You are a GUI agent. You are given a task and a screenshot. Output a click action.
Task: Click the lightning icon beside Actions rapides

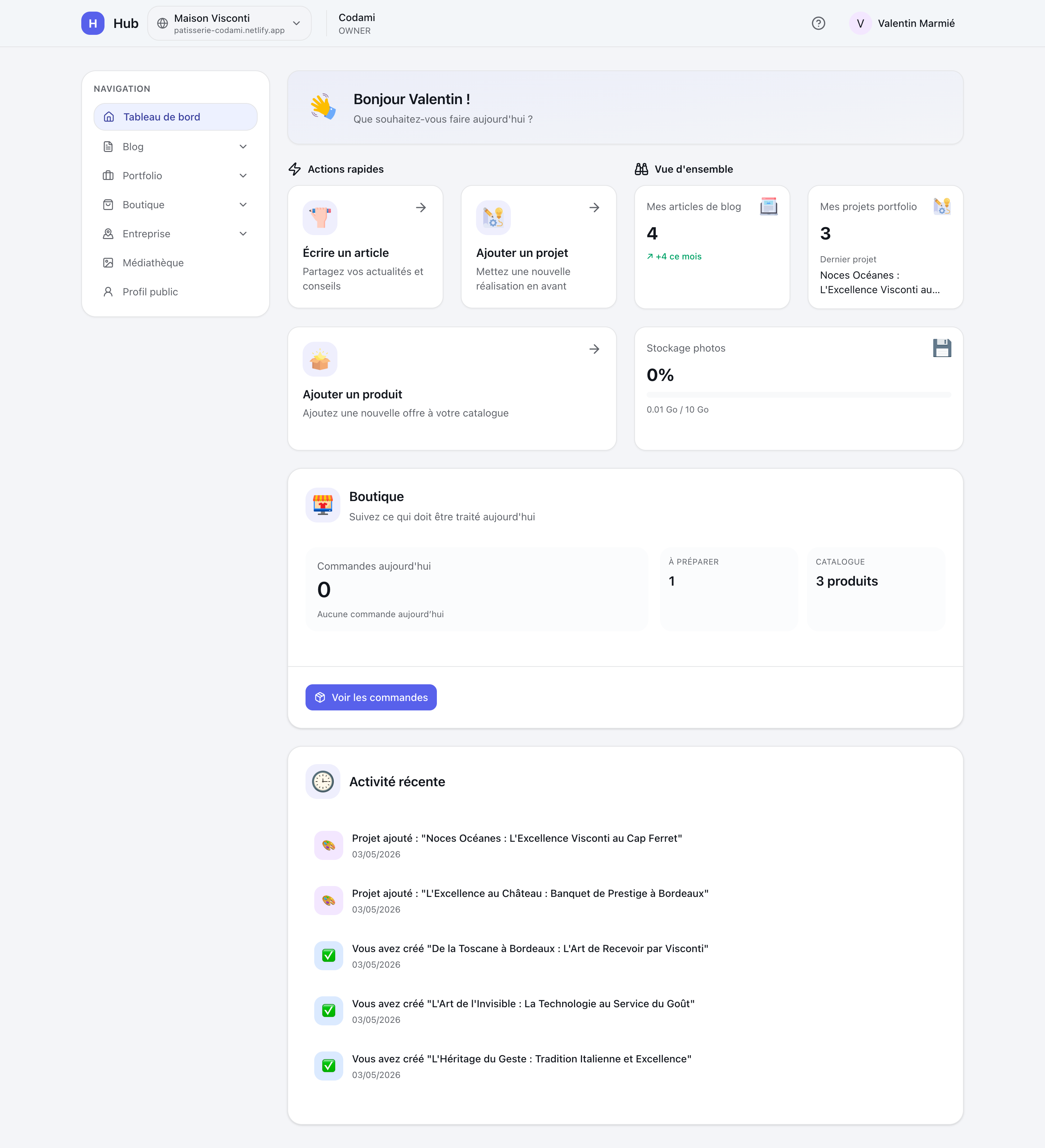(x=294, y=169)
